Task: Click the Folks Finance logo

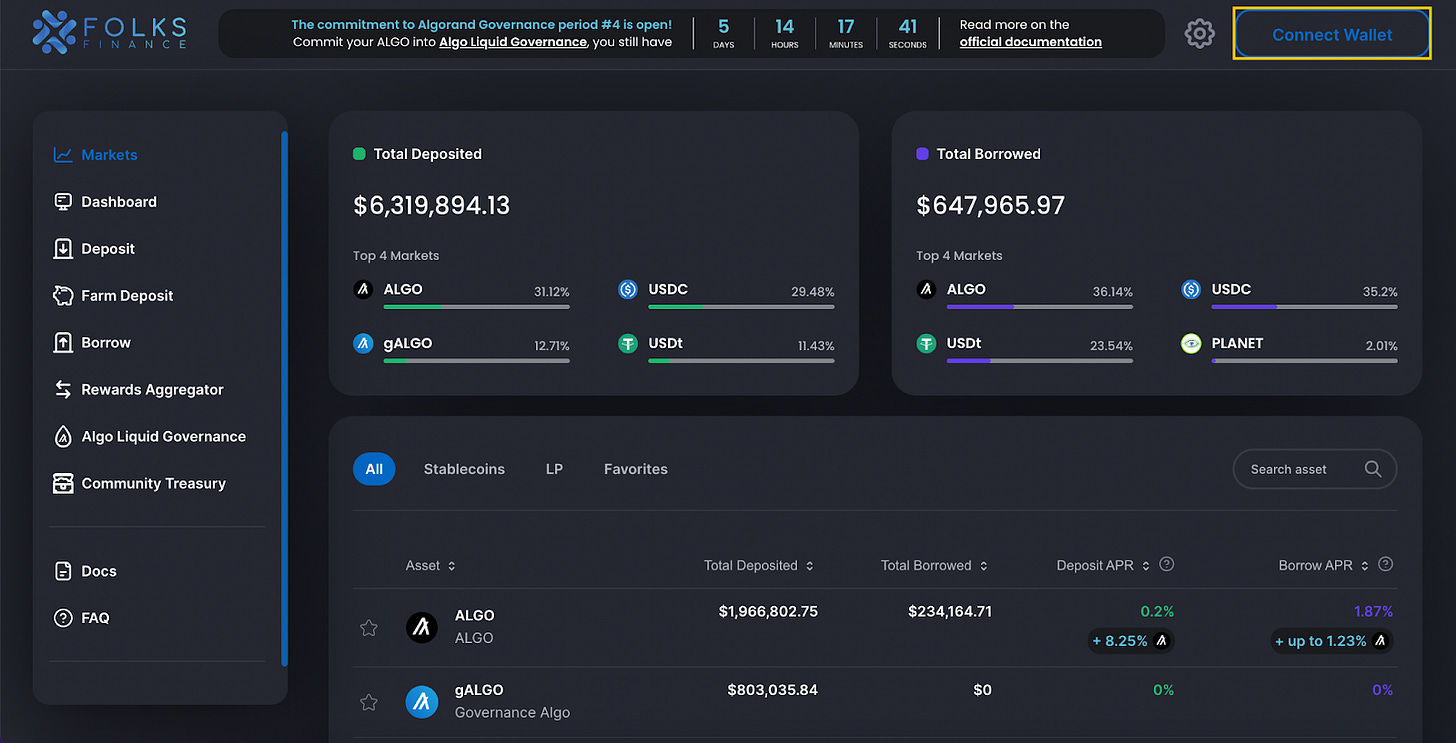Action: pyautogui.click(x=109, y=33)
